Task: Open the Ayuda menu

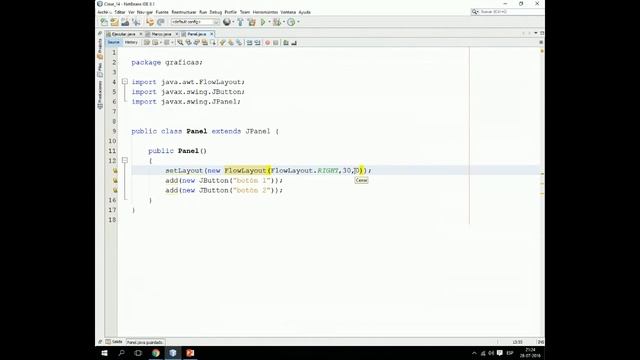Action: click(x=304, y=12)
